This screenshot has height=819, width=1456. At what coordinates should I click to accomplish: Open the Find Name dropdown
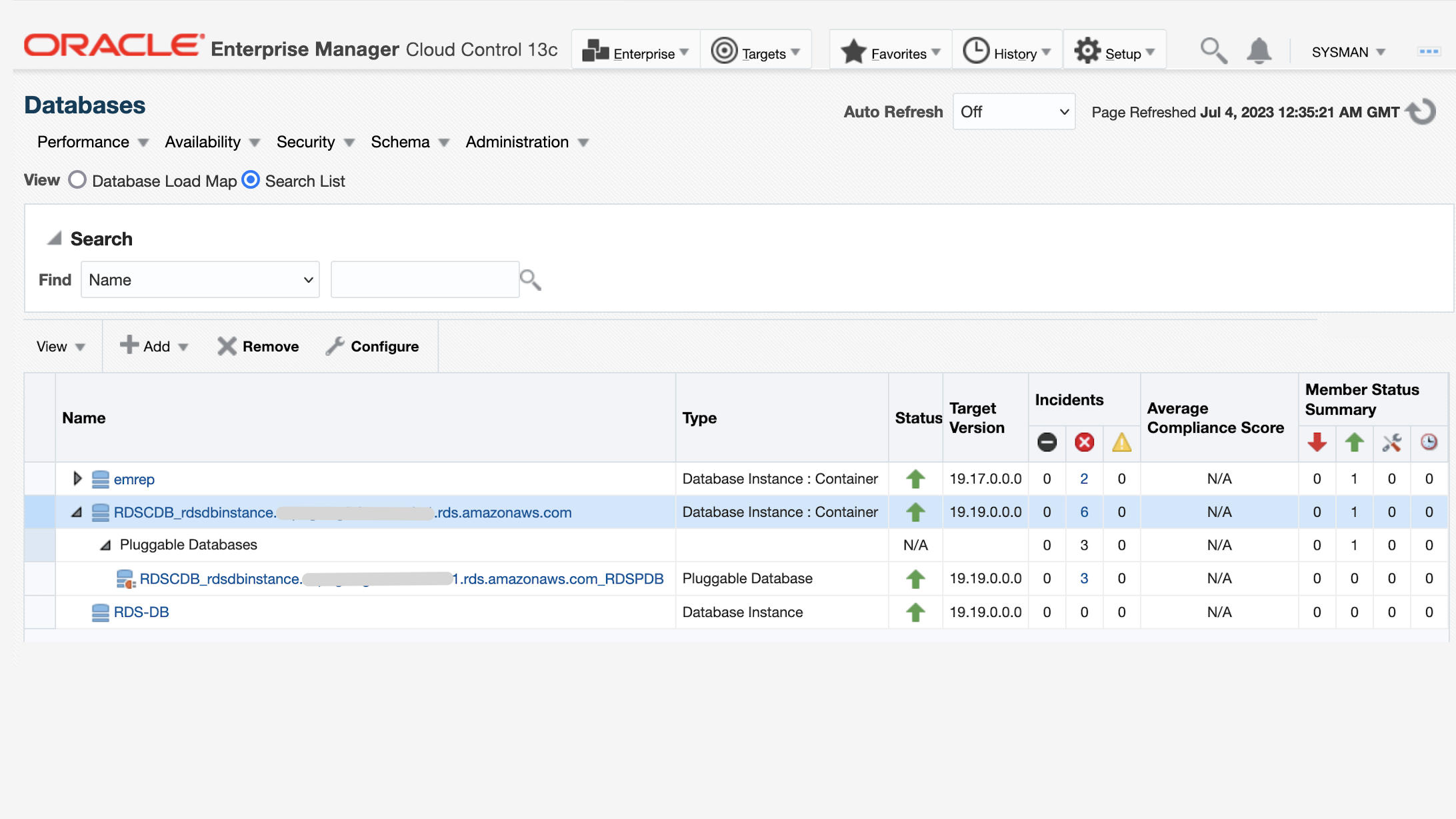click(x=200, y=279)
